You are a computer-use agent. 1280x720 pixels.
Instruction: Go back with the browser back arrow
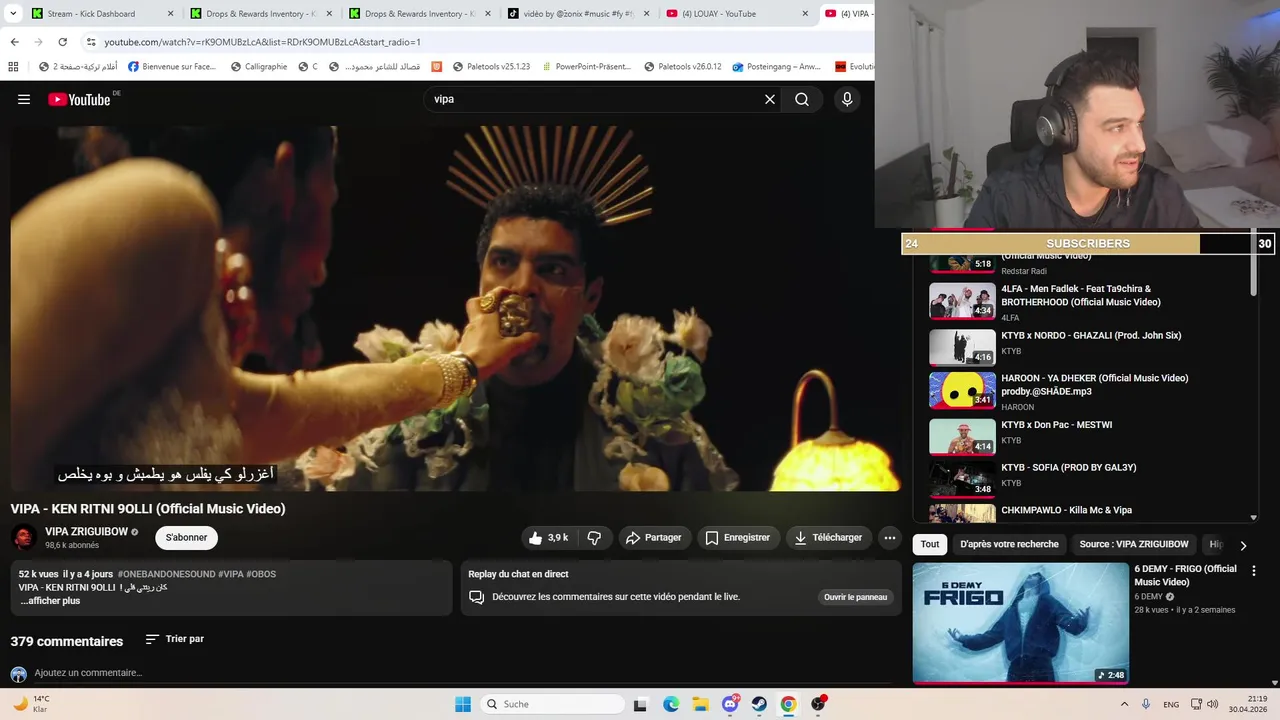click(14, 42)
